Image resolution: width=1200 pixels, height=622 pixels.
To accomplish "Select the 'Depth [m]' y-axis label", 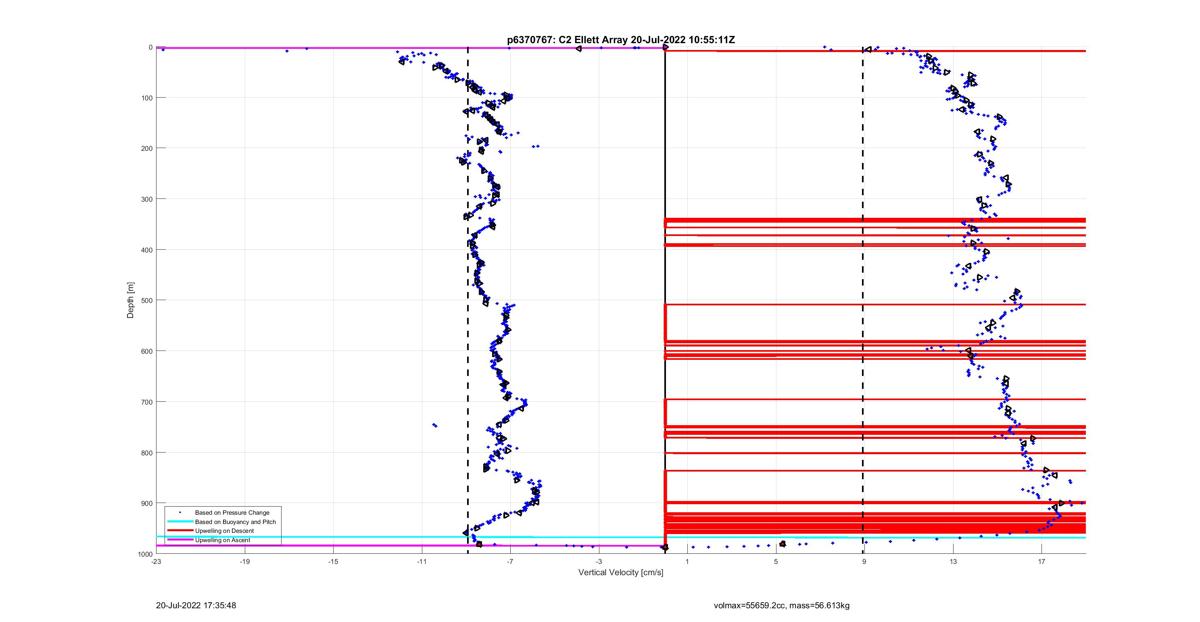I will (131, 300).
